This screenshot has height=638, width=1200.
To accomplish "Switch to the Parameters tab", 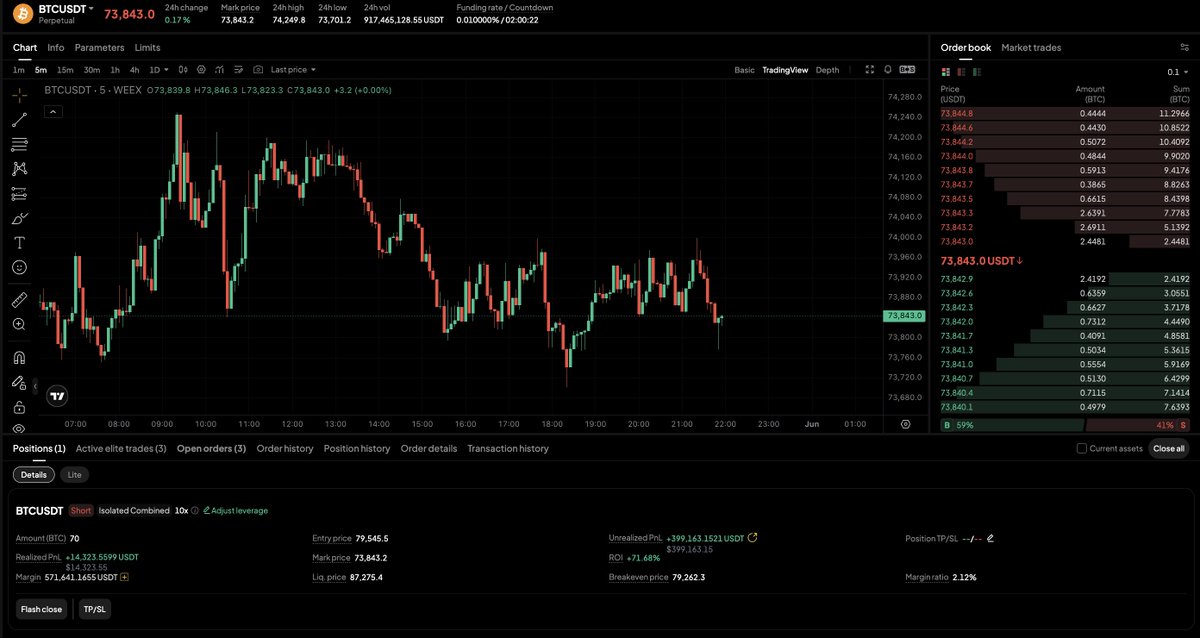I will coord(100,47).
